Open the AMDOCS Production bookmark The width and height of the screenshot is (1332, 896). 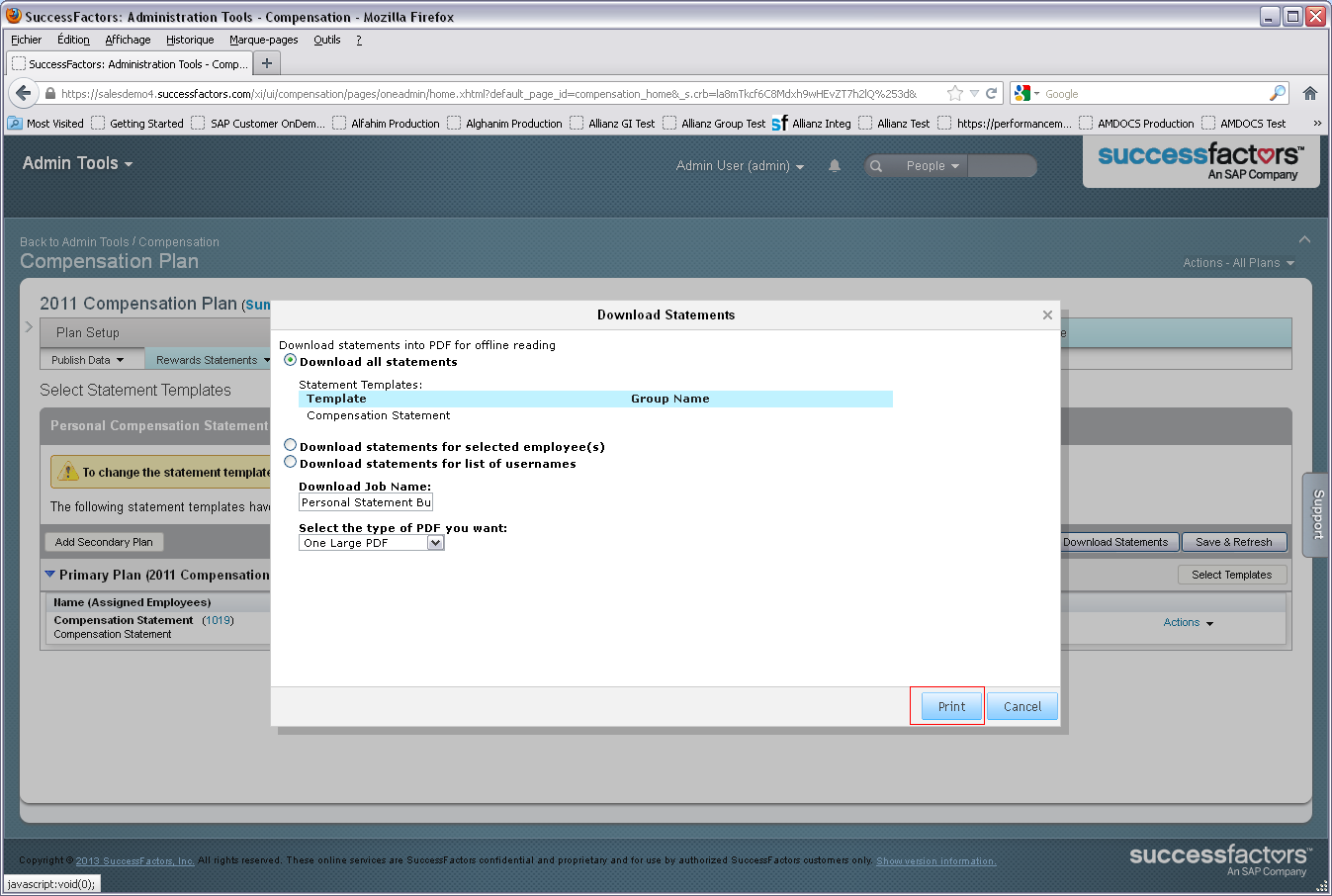[1136, 124]
